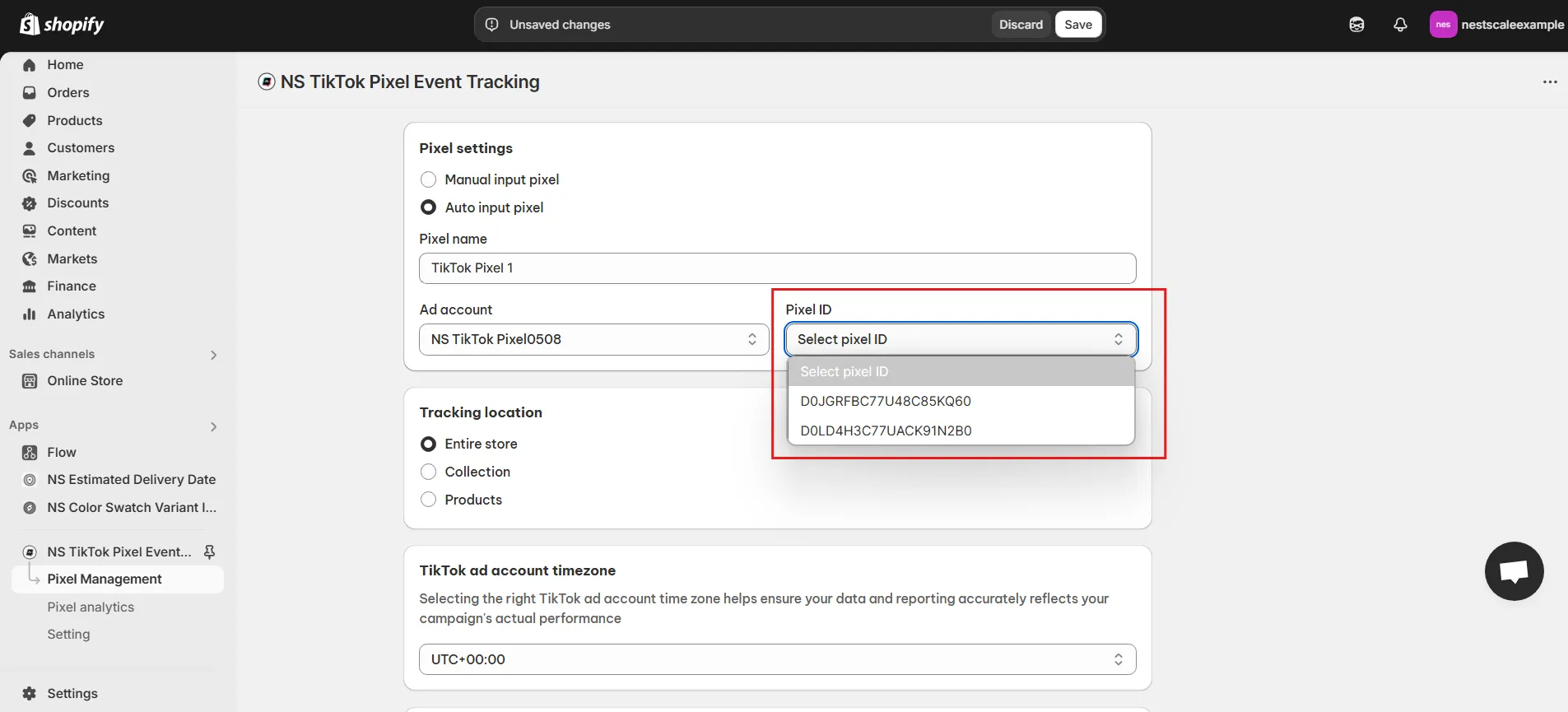
Task: Open Pixel analytics page
Action: (91, 607)
